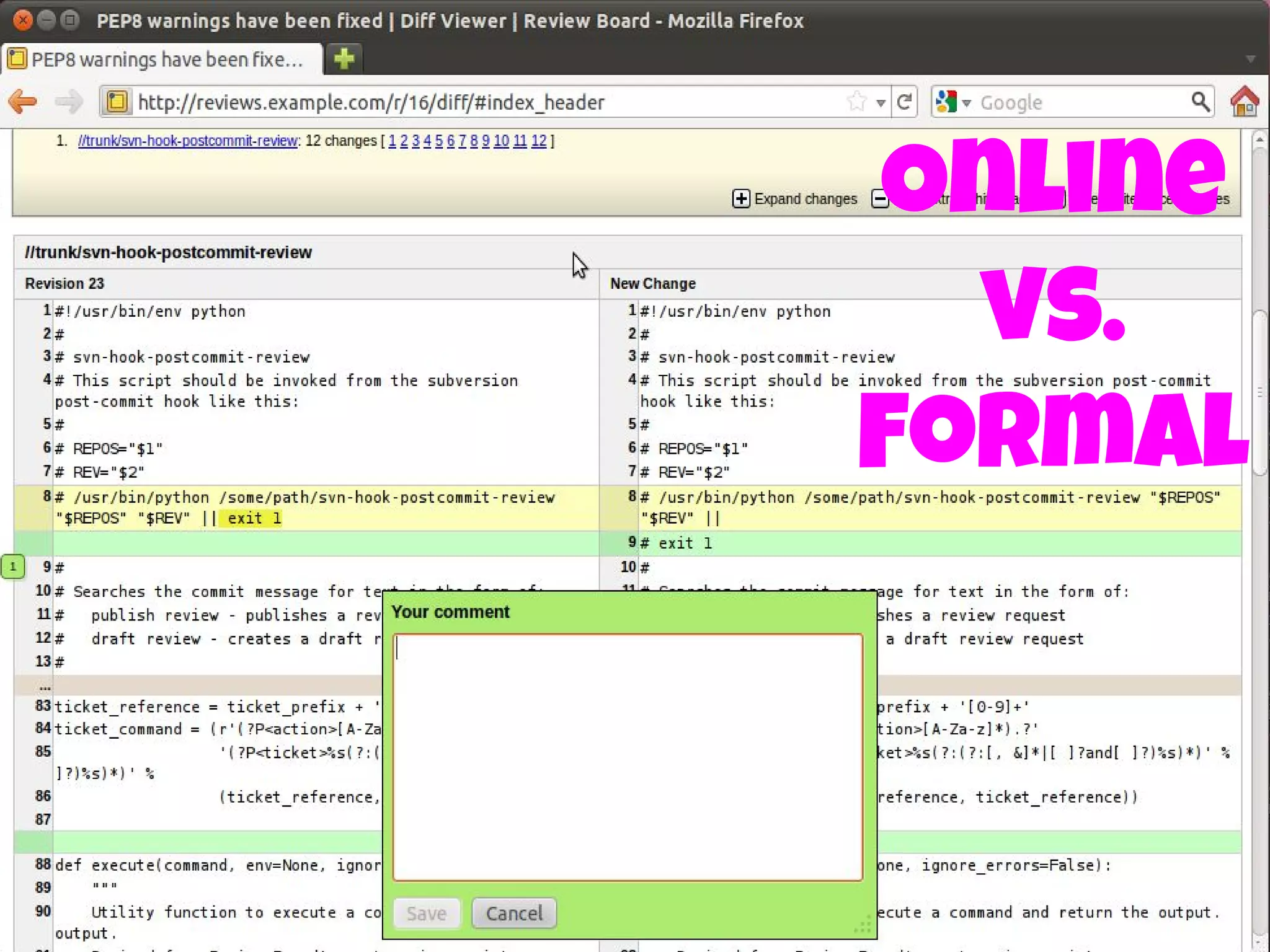Click new line 9 '# exit 1'
1270x952 pixels.
pyautogui.click(x=676, y=543)
